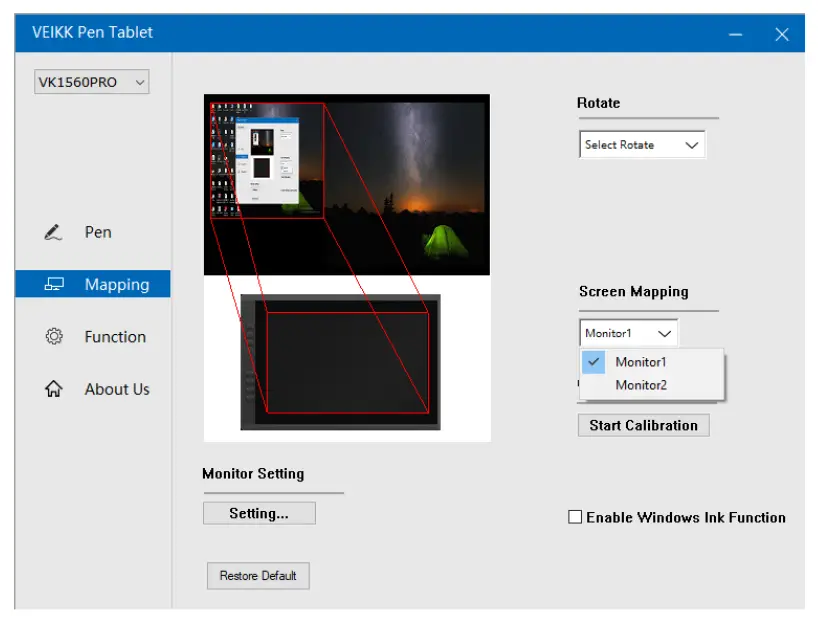
Task: Go to the About Us tab
Action: point(93,389)
